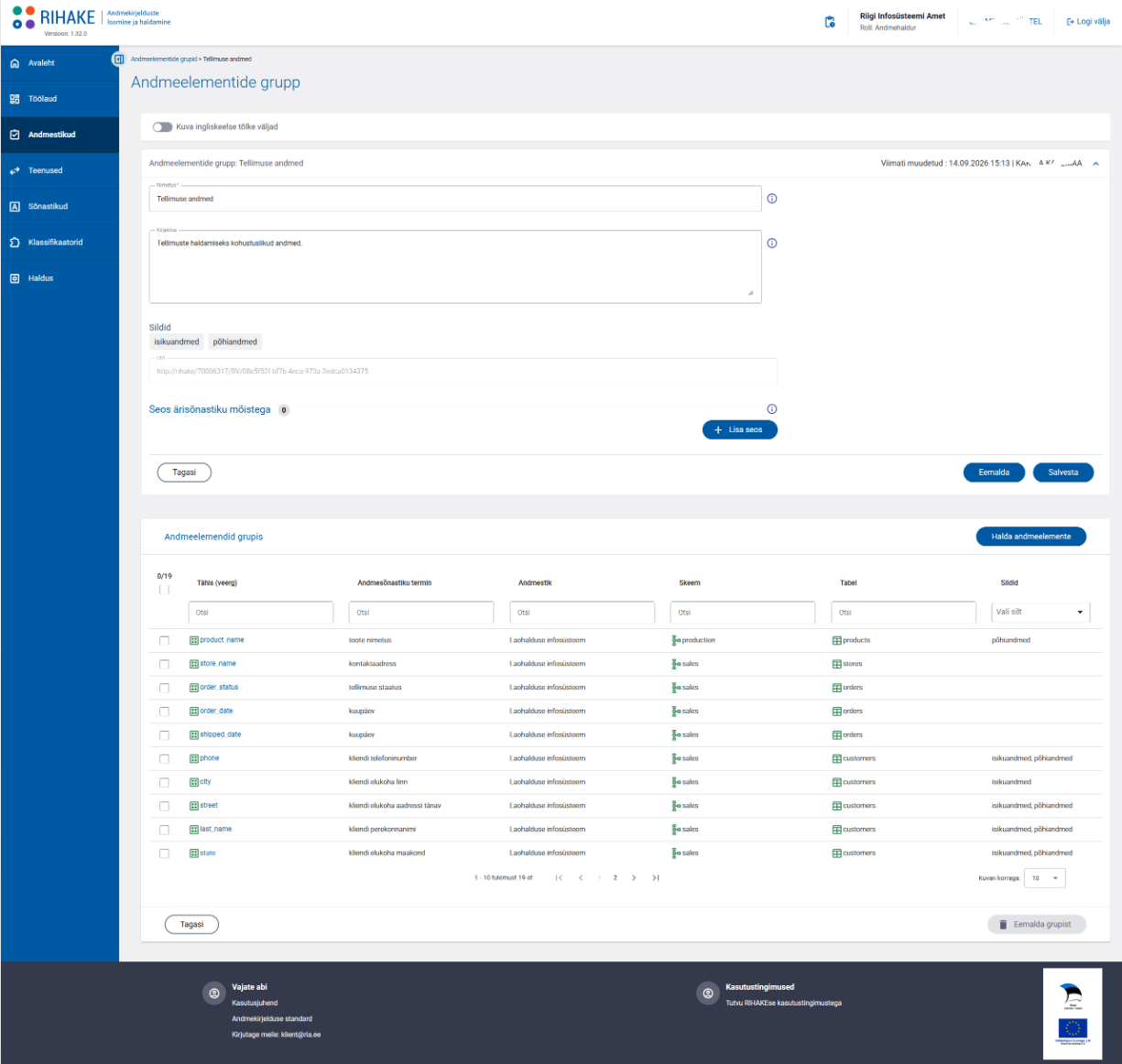This screenshot has width=1122, height=1064.
Task: Go to the previous results page
Action: 581,878
